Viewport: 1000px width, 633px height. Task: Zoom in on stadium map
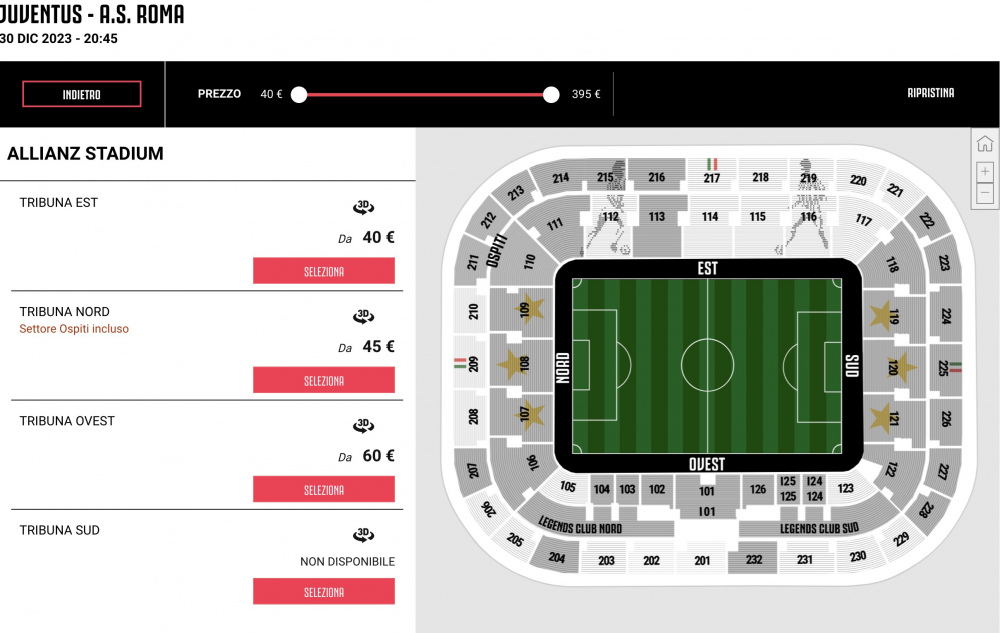coord(985,171)
